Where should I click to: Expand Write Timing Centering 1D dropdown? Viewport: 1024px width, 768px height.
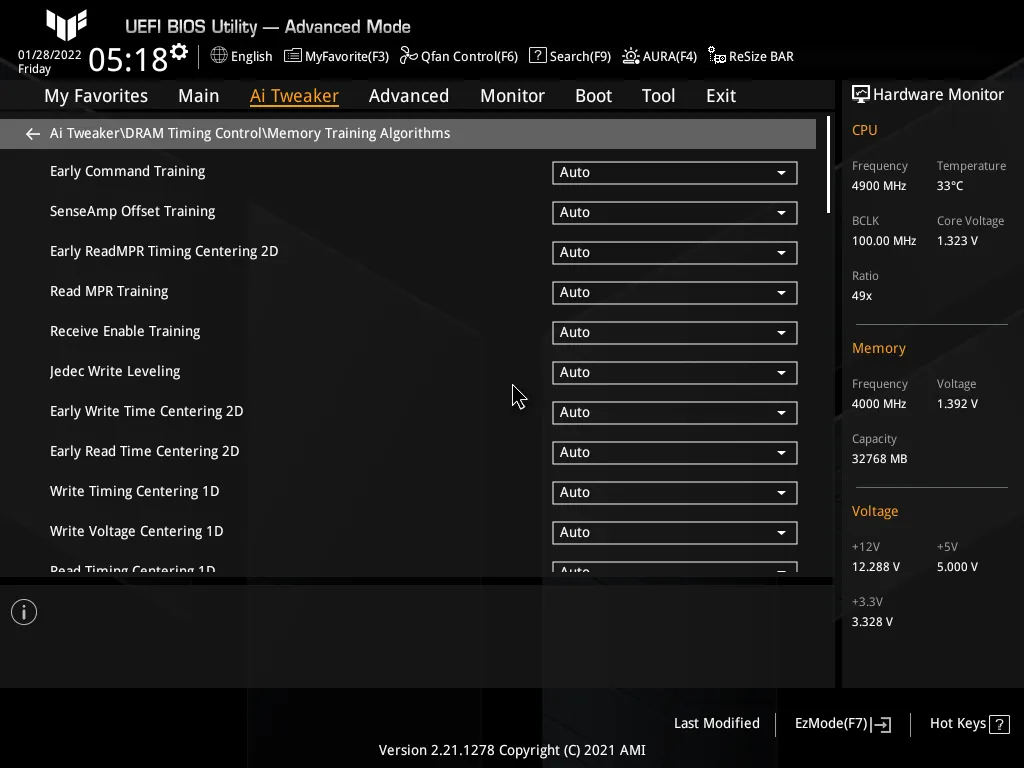point(675,493)
